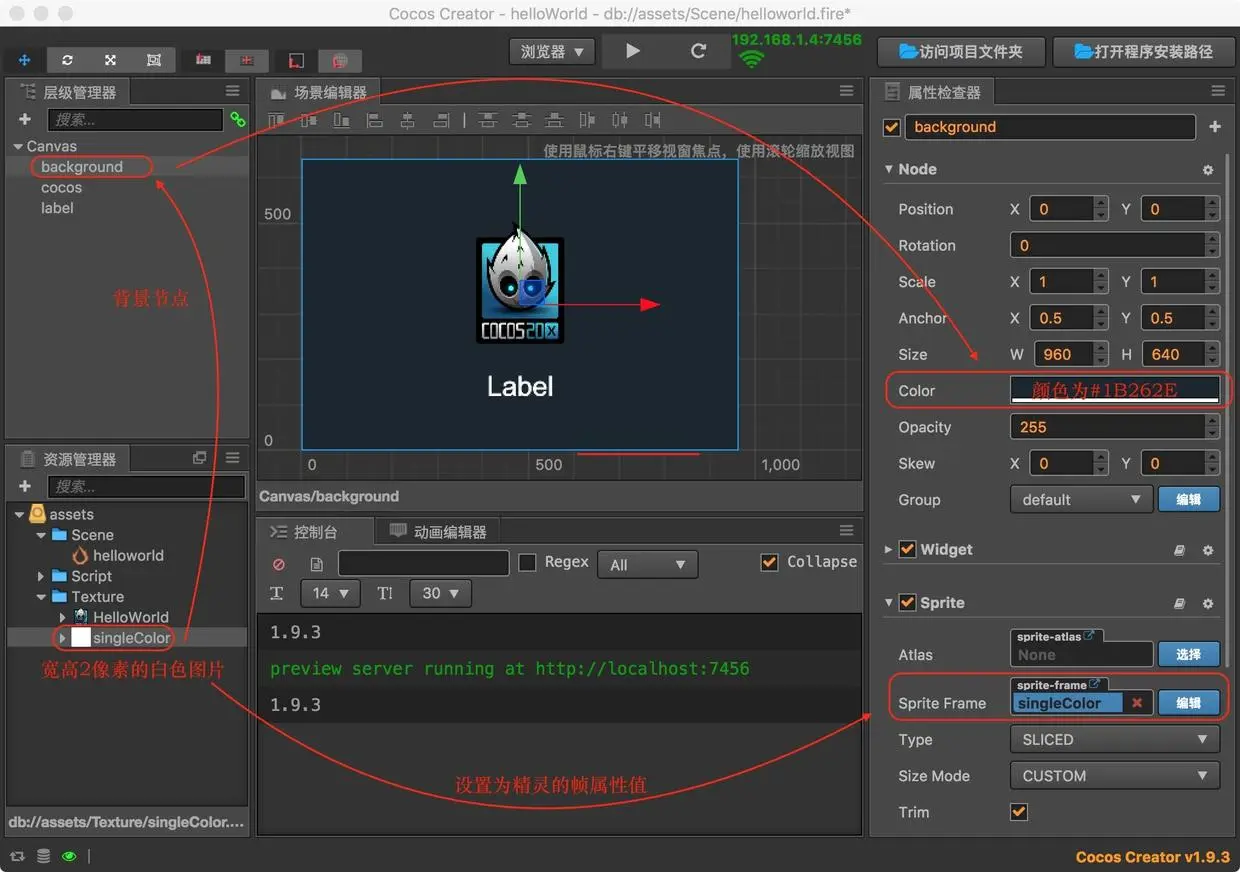The height and width of the screenshot is (872, 1240).
Task: Click the 选择 button beside Atlas
Action: pos(1188,654)
